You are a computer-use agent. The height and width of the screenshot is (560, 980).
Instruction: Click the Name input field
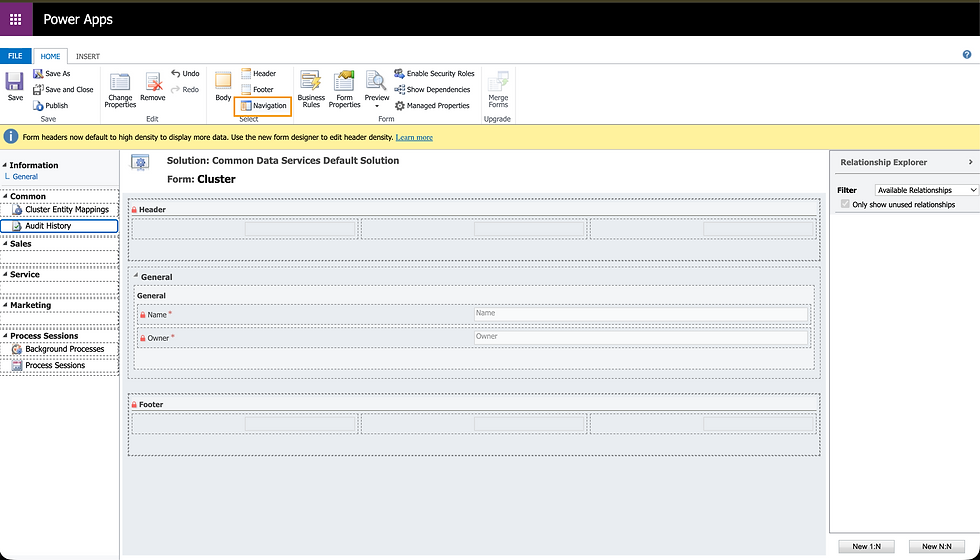pyautogui.click(x=641, y=314)
